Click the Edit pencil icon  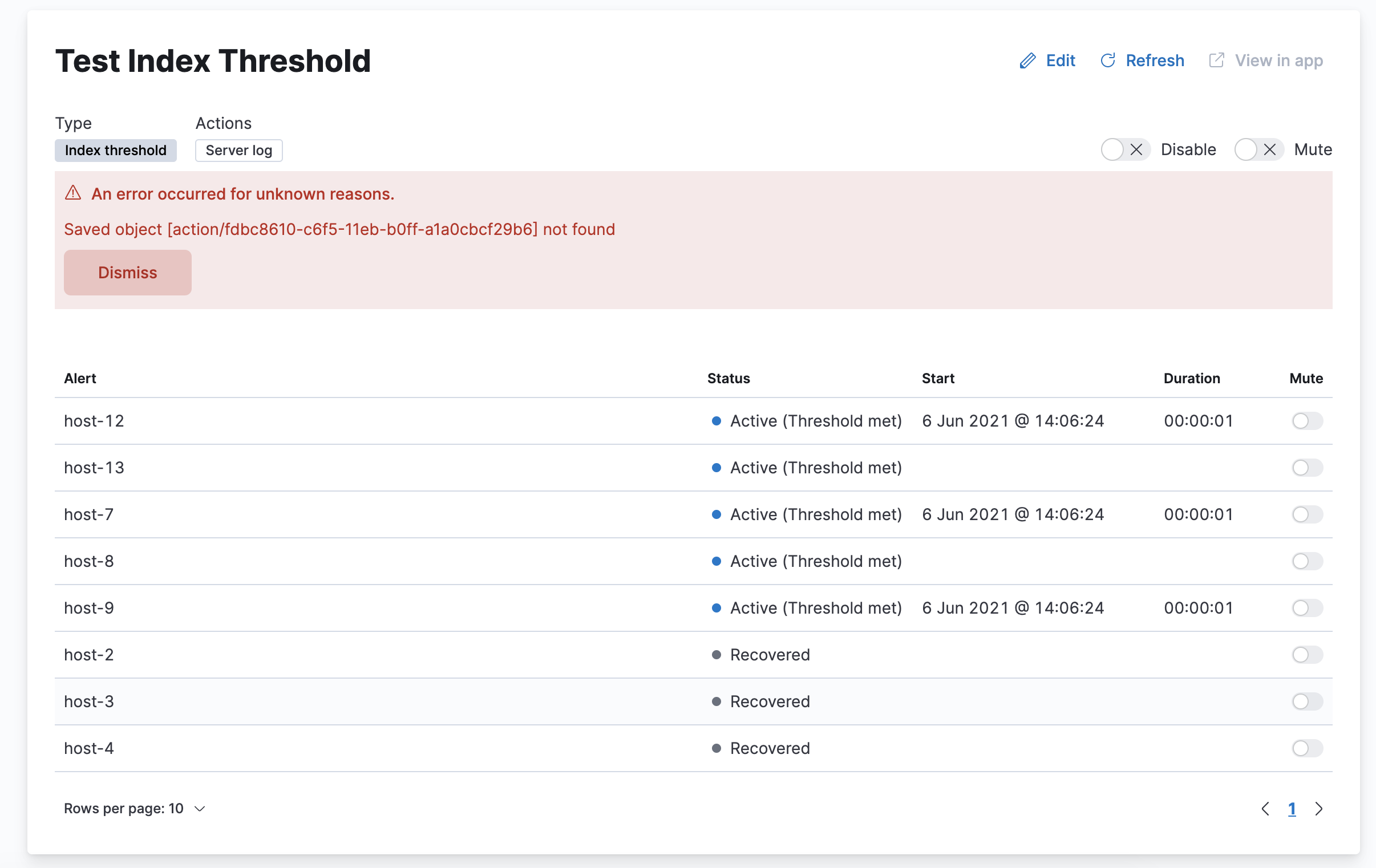click(1027, 60)
